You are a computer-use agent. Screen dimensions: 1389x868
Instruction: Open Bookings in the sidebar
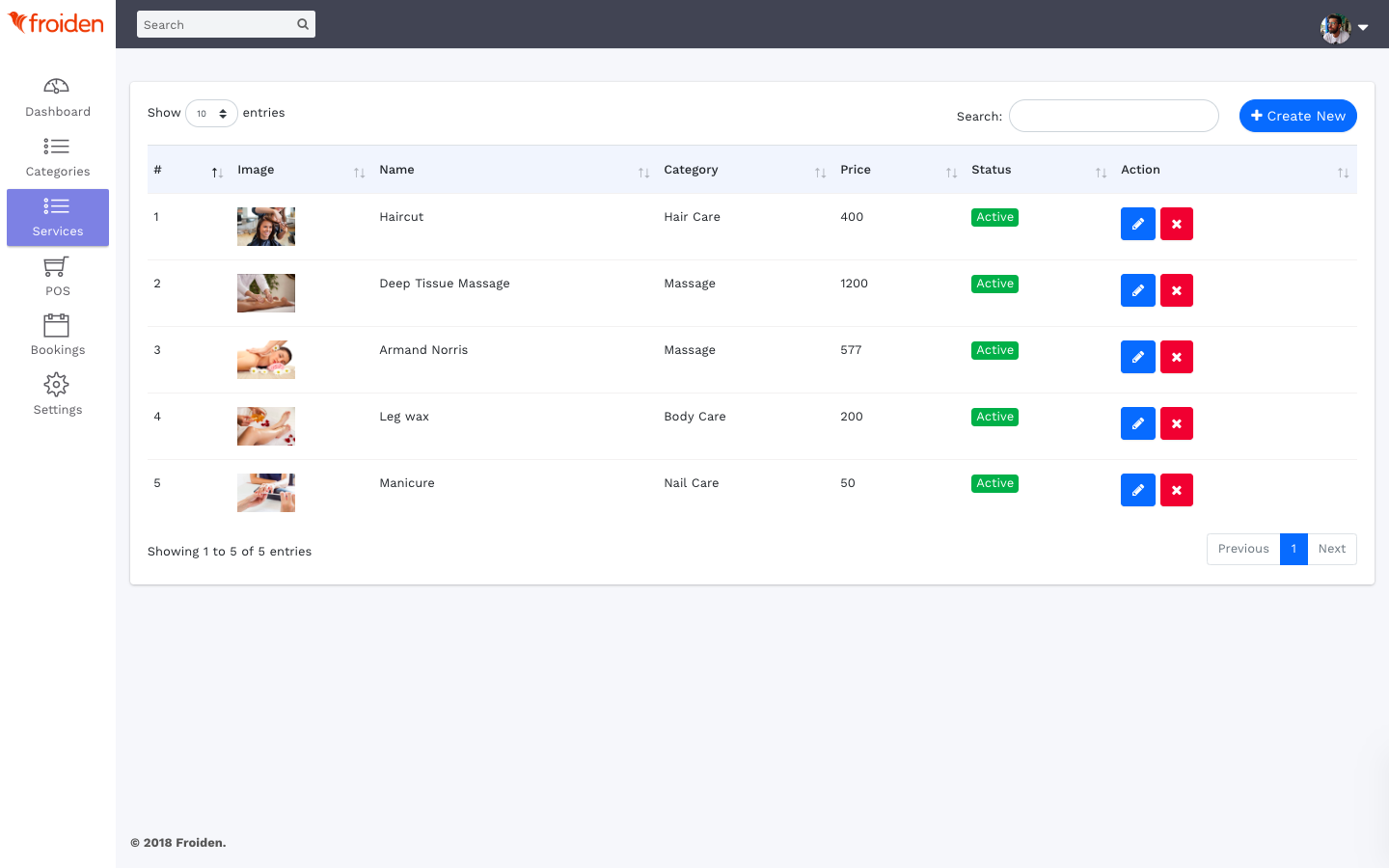click(57, 335)
